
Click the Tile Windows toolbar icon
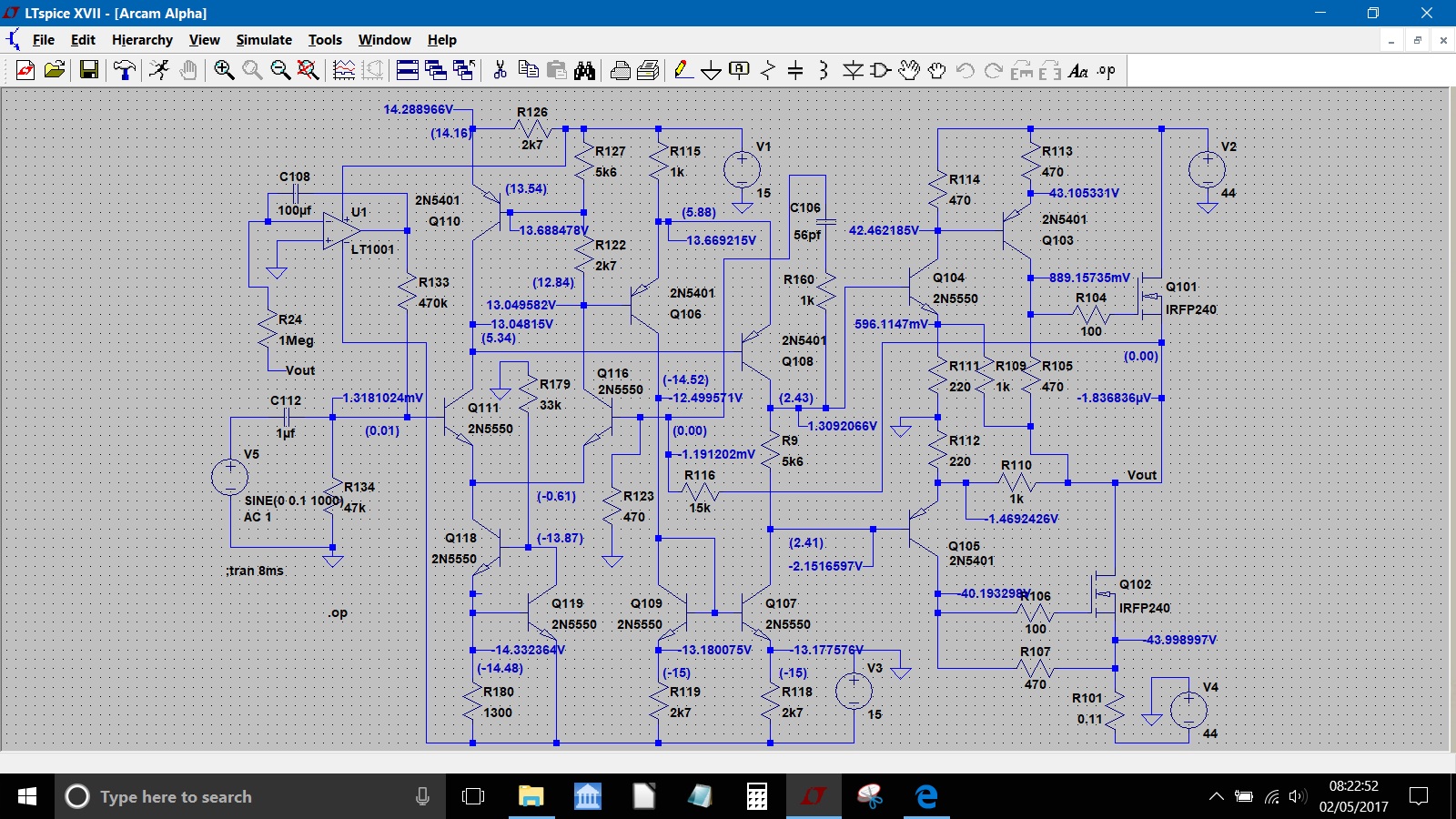[x=408, y=71]
